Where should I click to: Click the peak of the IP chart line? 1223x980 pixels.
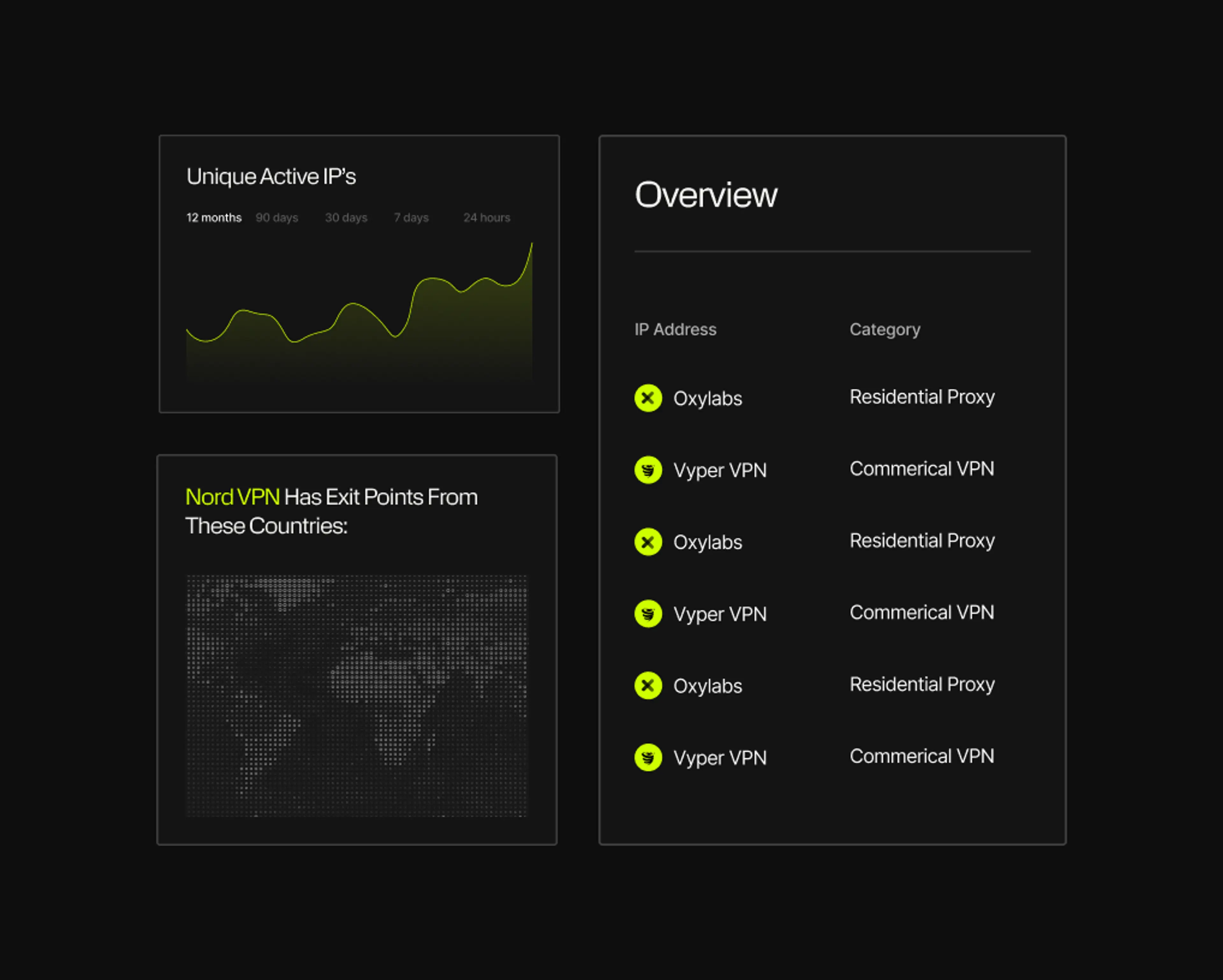tap(532, 244)
